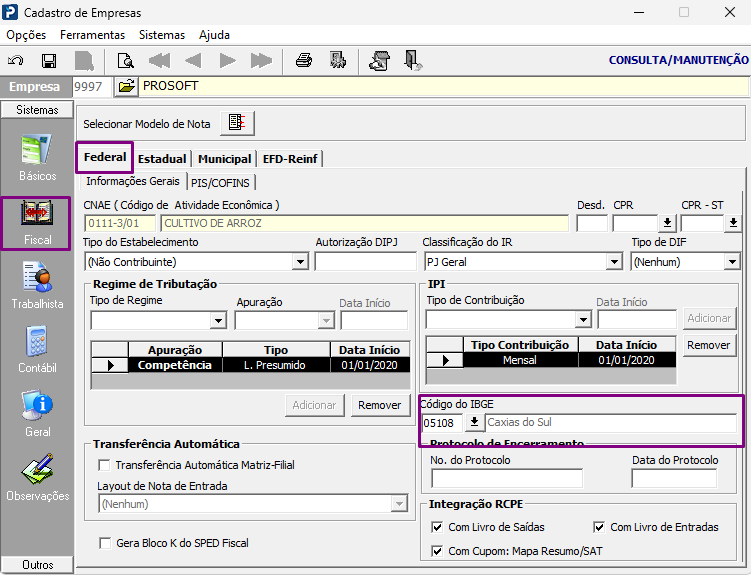Click the print preview magnifier icon
The width and height of the screenshot is (751, 579).
pos(125,60)
